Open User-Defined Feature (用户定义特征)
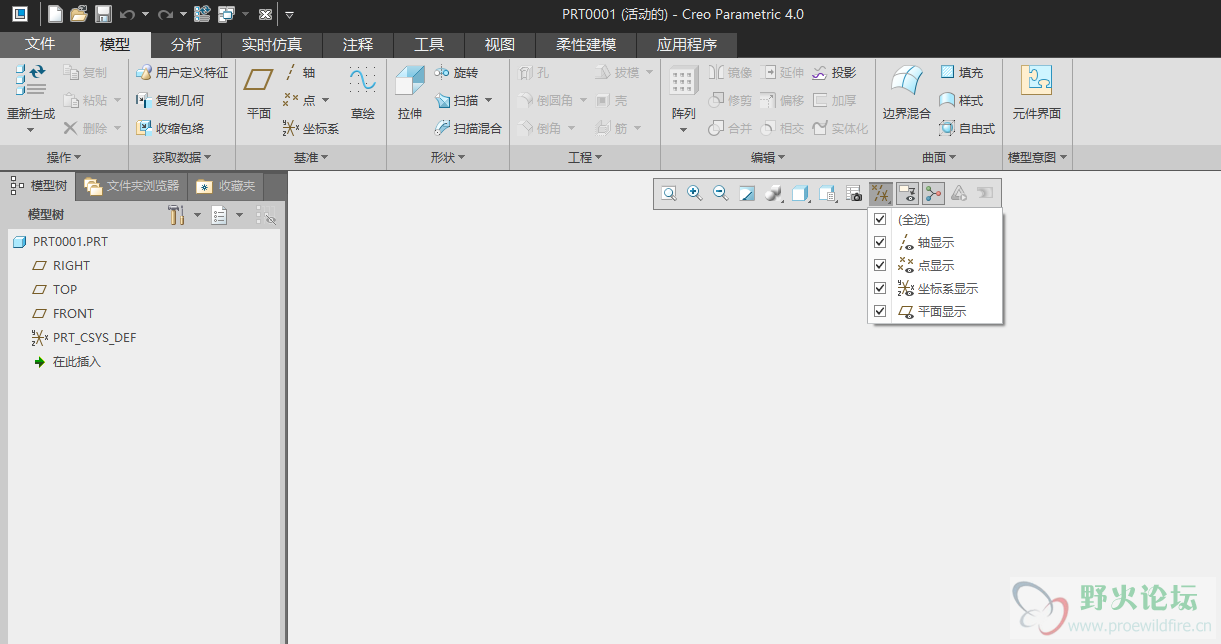 pos(182,73)
